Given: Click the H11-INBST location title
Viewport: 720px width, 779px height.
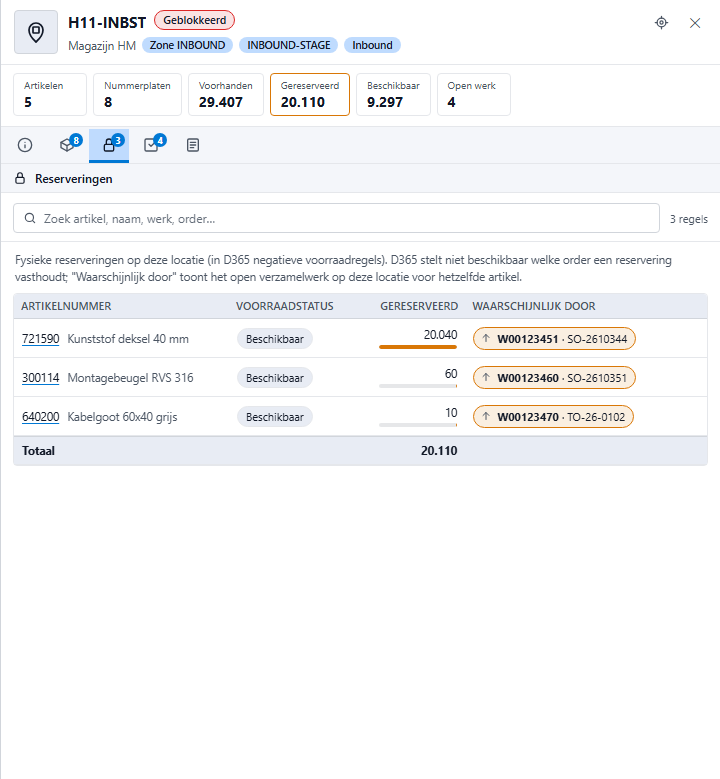Looking at the screenshot, I should [107, 22].
